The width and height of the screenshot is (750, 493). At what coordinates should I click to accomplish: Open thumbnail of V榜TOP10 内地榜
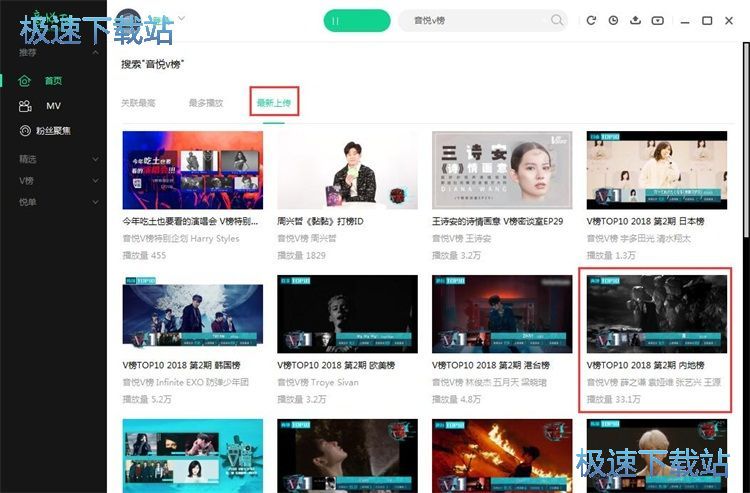(657, 314)
